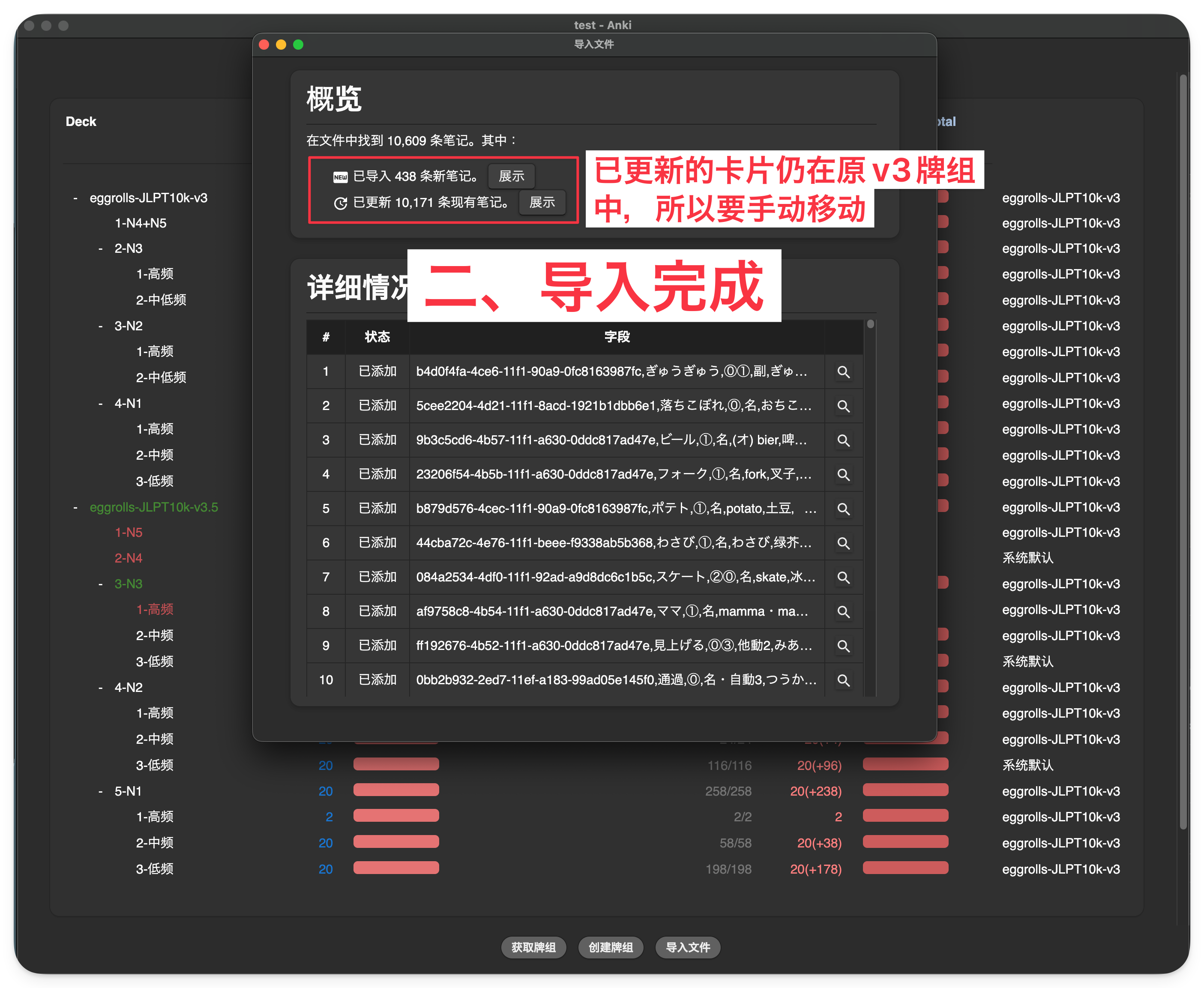Image resolution: width=1204 pixels, height=988 pixels.
Task: Click the magnifier next to the 見上げる row
Action: (x=843, y=646)
